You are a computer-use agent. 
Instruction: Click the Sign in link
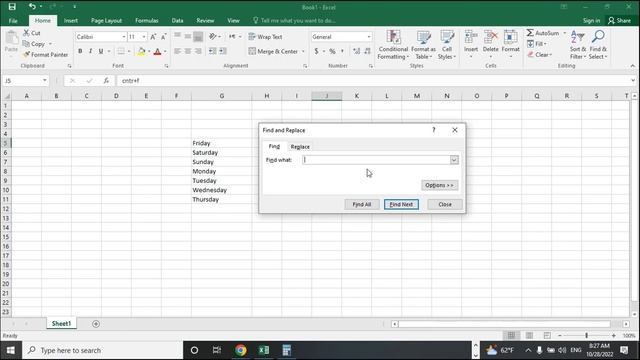(591, 20)
